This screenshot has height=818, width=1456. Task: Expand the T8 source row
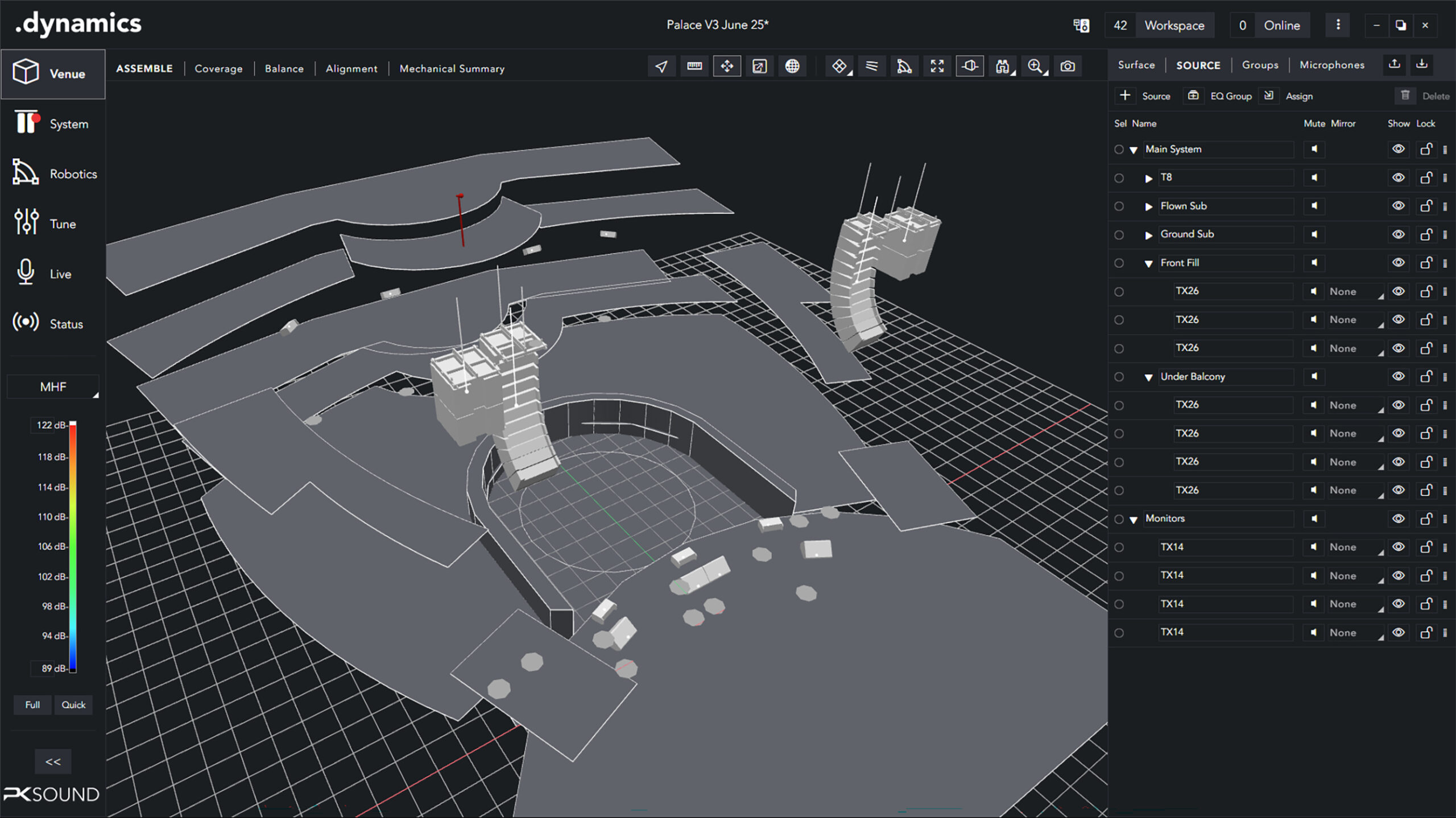[x=1148, y=177]
